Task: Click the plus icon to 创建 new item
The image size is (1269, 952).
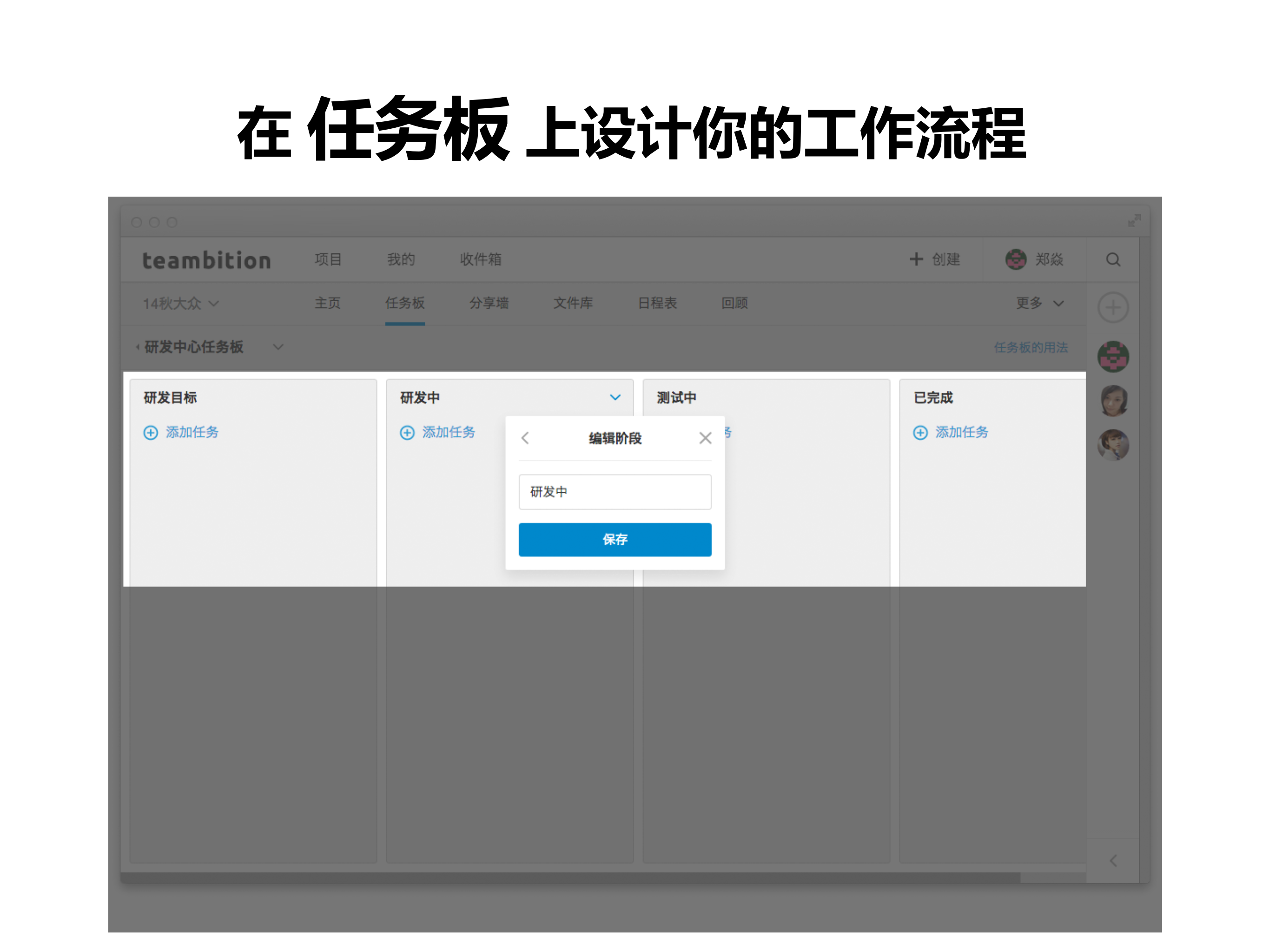Action: tap(916, 259)
